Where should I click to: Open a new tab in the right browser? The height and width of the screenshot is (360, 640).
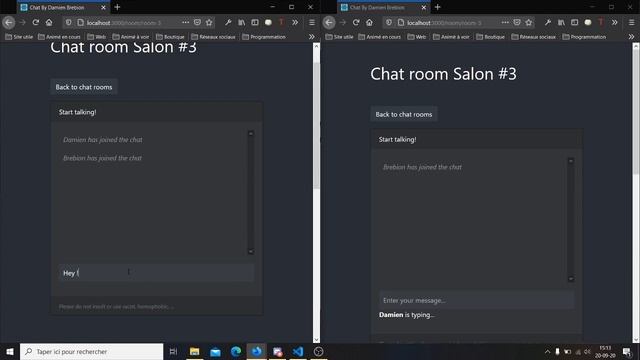pos(438,7)
